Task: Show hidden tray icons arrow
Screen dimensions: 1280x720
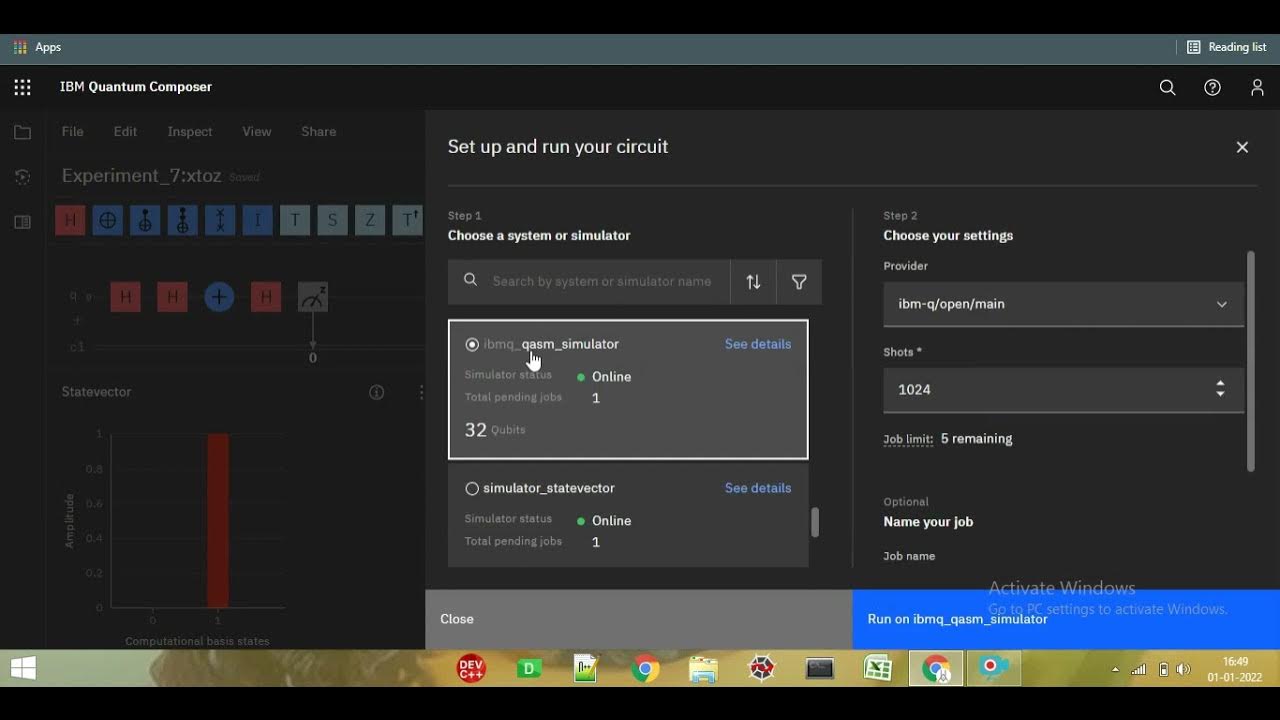Action: click(x=1115, y=669)
